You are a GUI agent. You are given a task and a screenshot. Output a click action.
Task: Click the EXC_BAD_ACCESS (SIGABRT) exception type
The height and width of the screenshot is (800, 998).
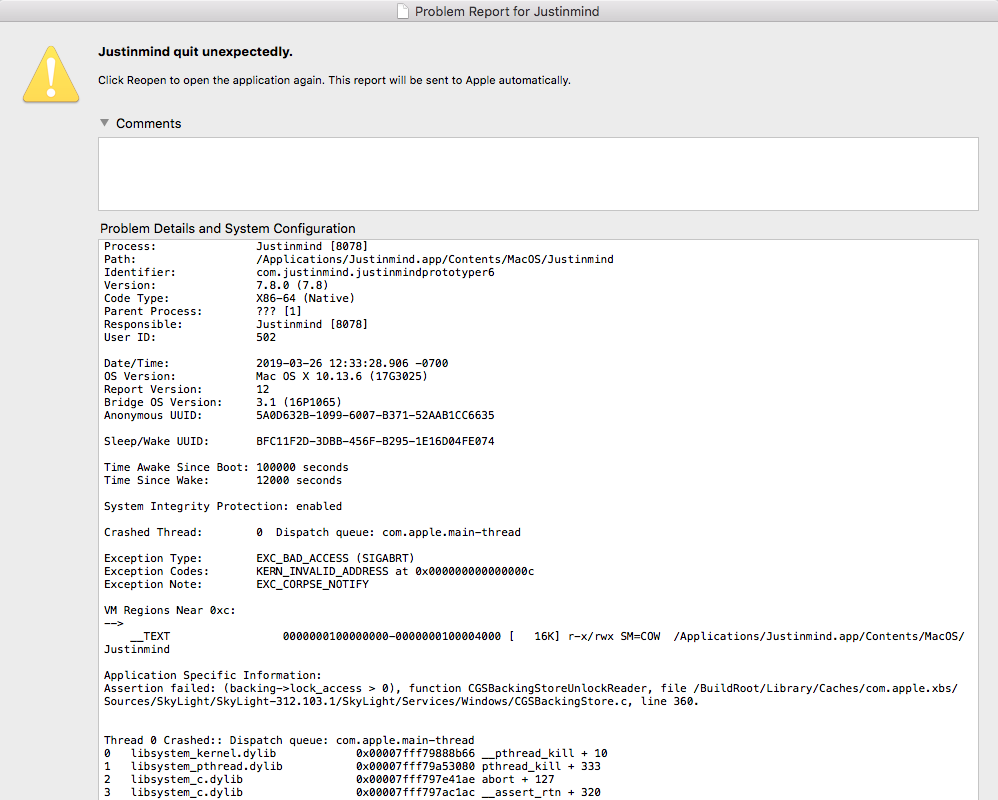(335, 558)
